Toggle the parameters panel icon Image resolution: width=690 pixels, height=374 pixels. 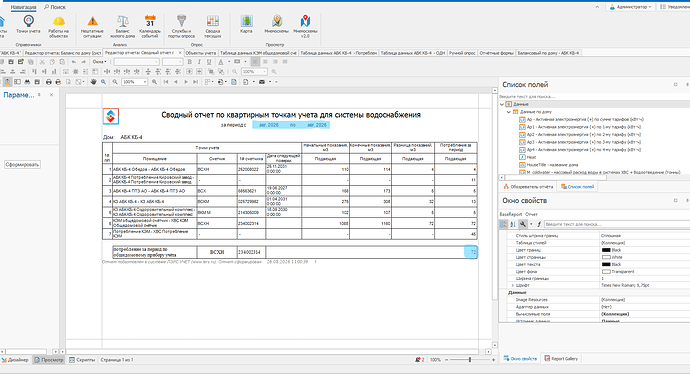coord(7,82)
